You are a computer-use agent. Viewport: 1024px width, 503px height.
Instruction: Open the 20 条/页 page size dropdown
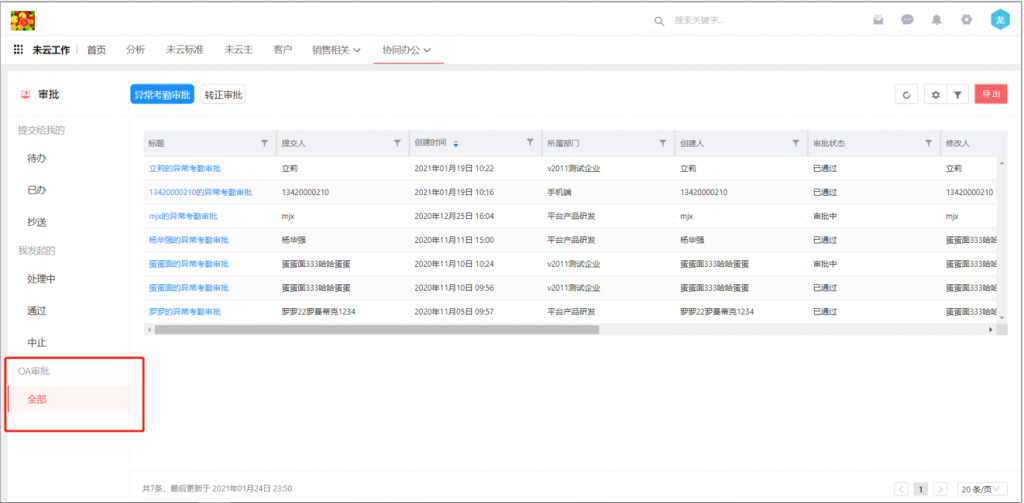(x=980, y=488)
